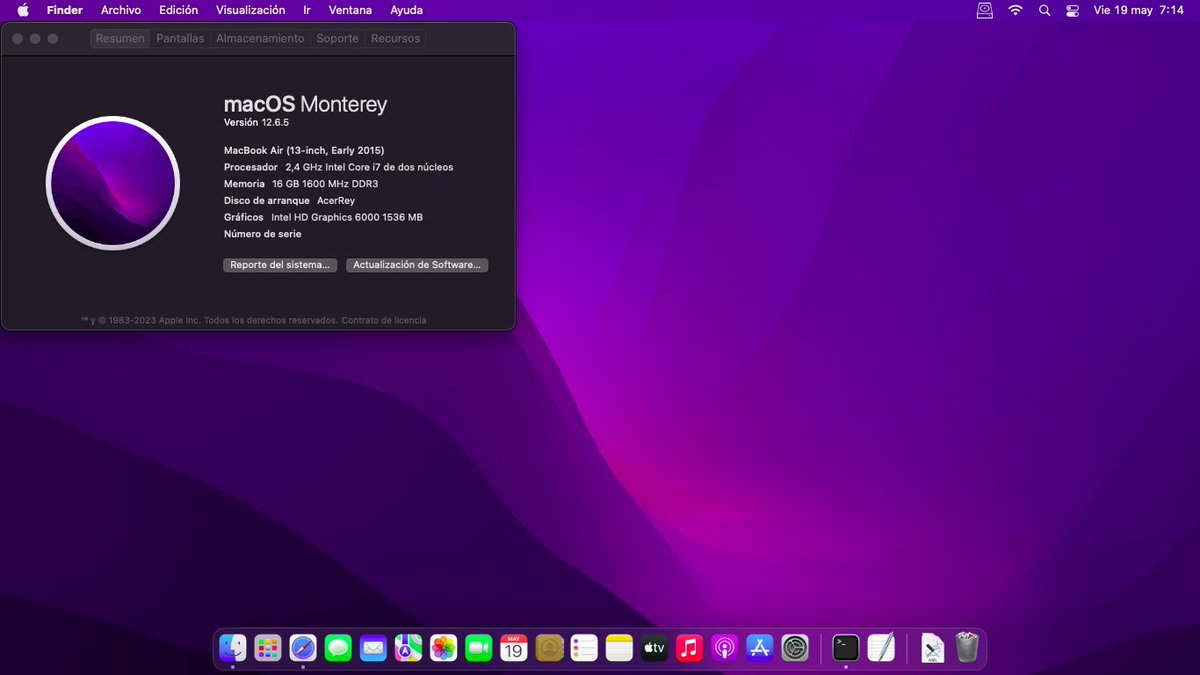
Task: Open the App Store from the Dock
Action: [x=759, y=648]
